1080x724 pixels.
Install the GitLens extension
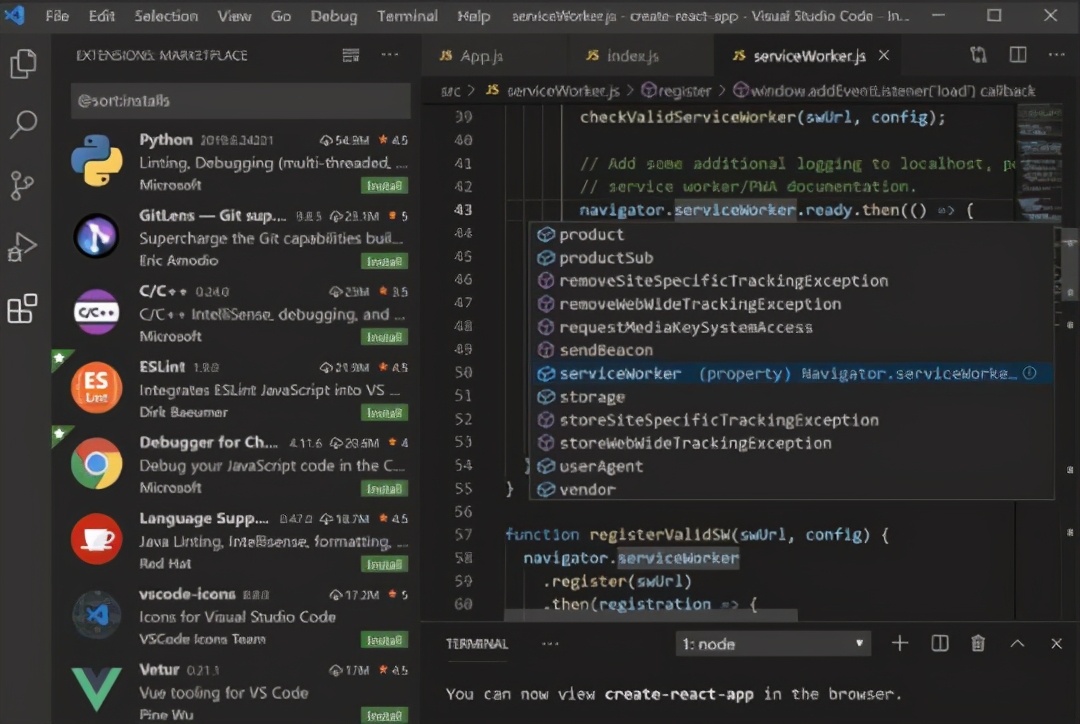click(384, 261)
